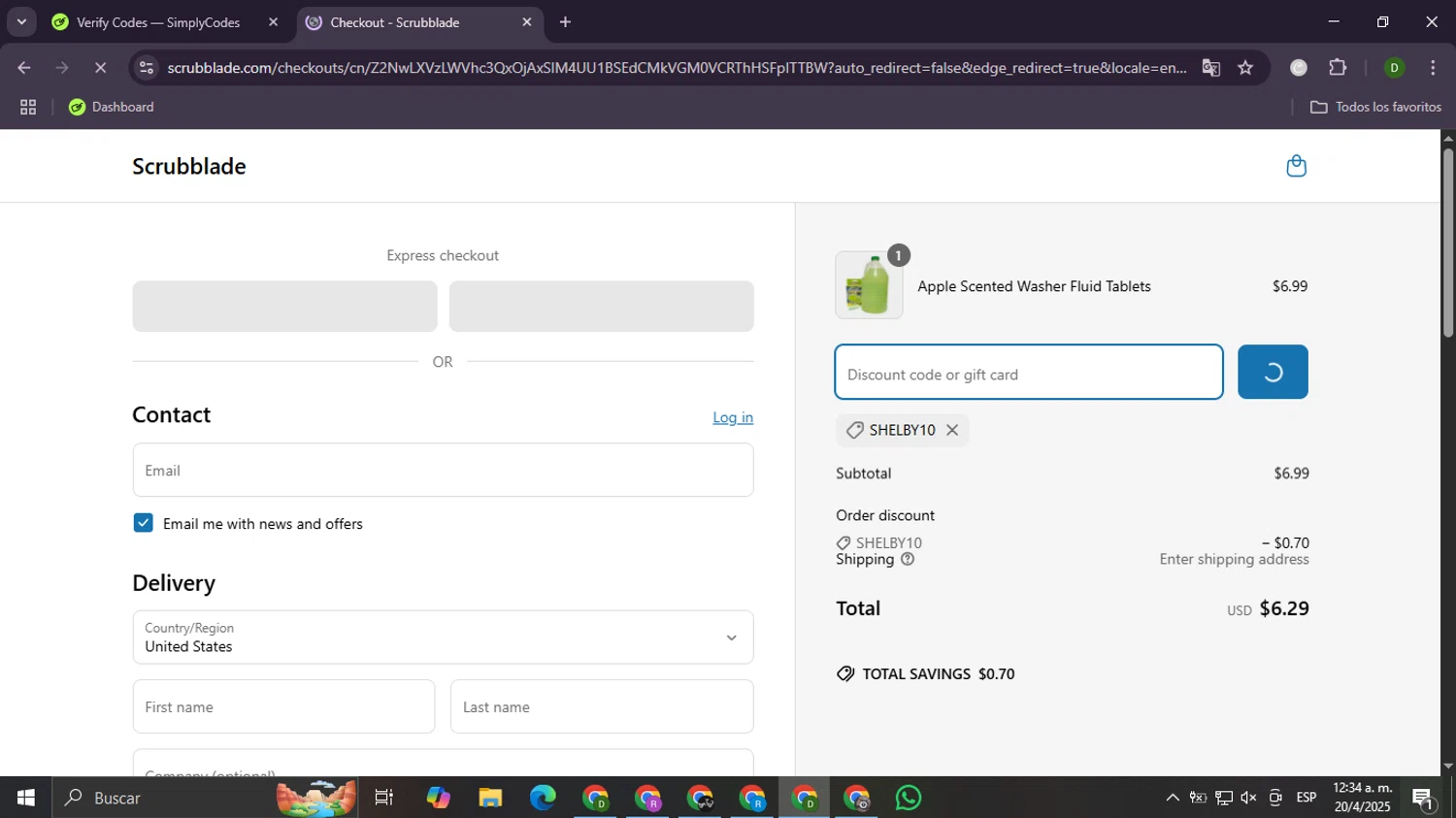Focus the Last name field

click(602, 706)
